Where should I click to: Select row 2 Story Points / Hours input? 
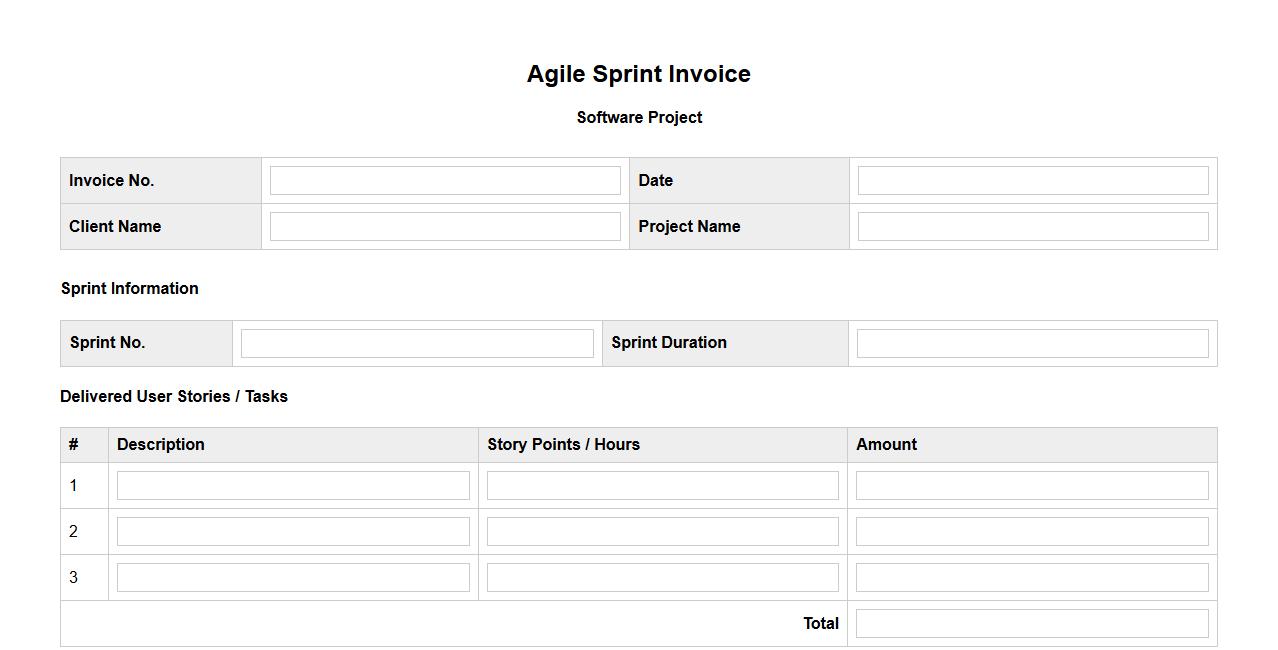(662, 532)
